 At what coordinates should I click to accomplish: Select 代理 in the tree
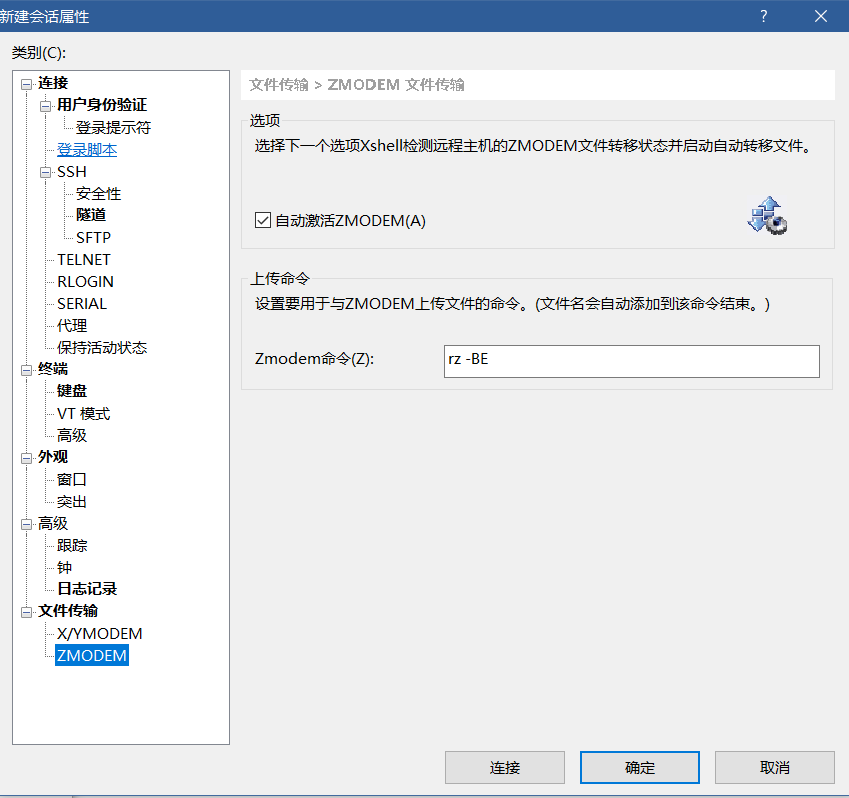click(x=71, y=325)
